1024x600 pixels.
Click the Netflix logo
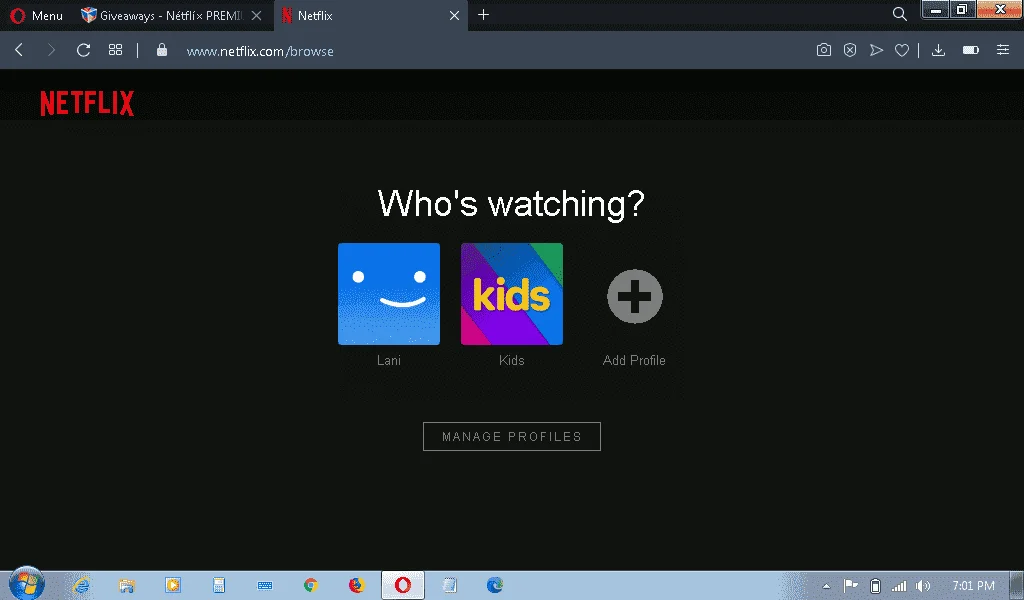[87, 103]
